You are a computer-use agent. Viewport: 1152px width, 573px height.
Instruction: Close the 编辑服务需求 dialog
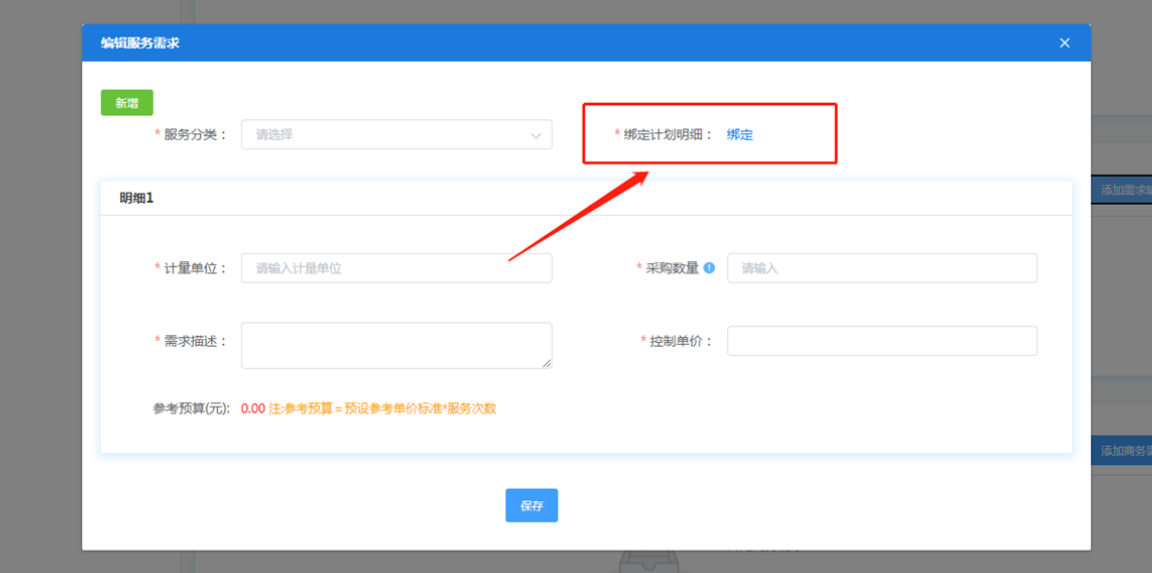(x=1064, y=43)
